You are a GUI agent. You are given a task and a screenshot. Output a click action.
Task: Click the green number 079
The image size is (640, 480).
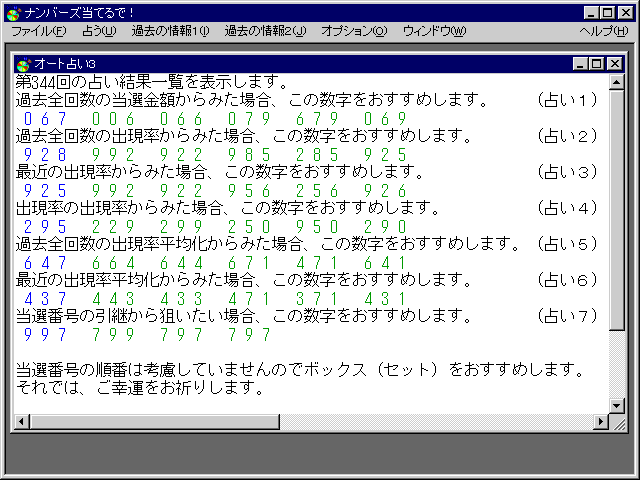click(249, 119)
